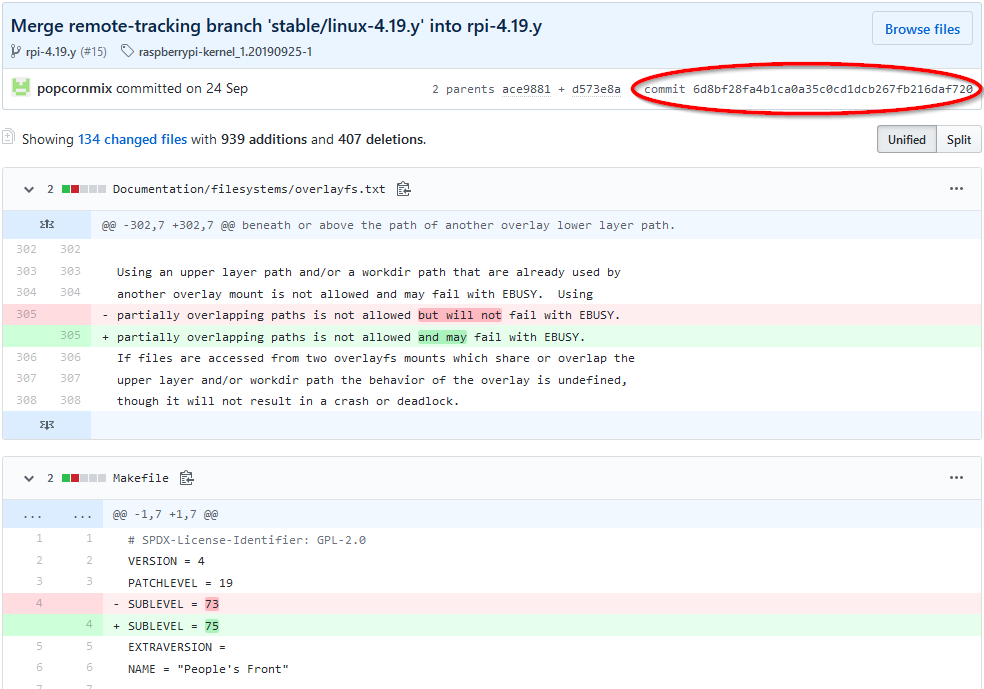This screenshot has width=984, height=689.
Task: Click the commit title Merge remote-tracking branch
Action: (276, 26)
